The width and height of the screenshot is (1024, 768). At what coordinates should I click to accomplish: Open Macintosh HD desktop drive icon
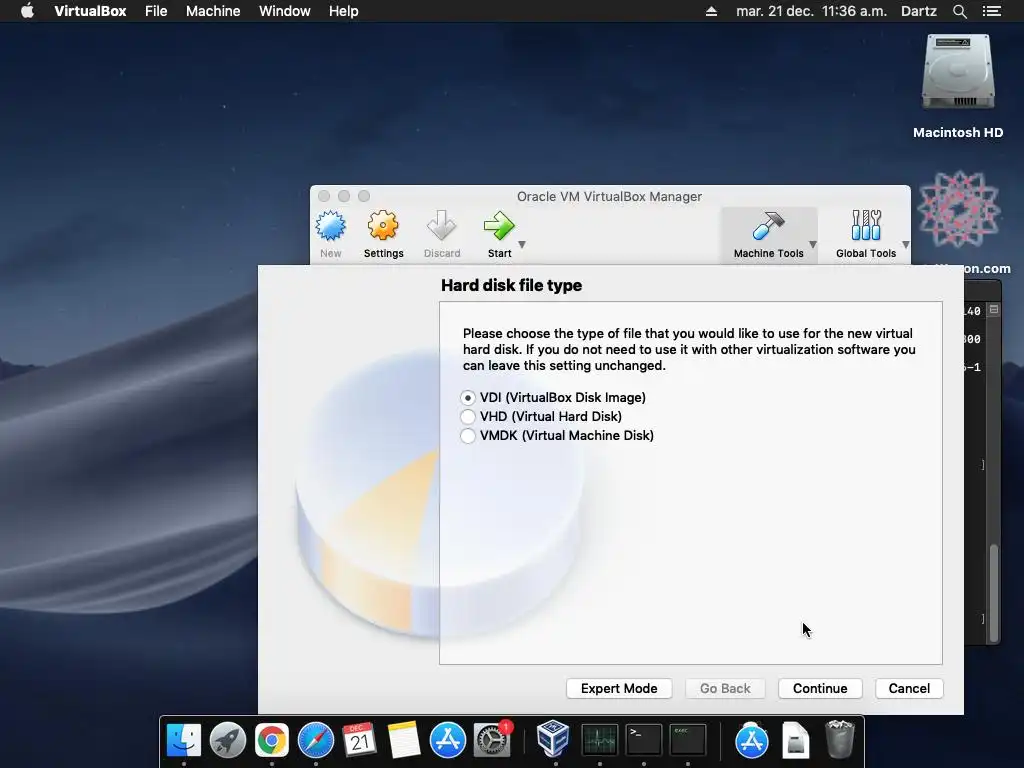(x=958, y=72)
